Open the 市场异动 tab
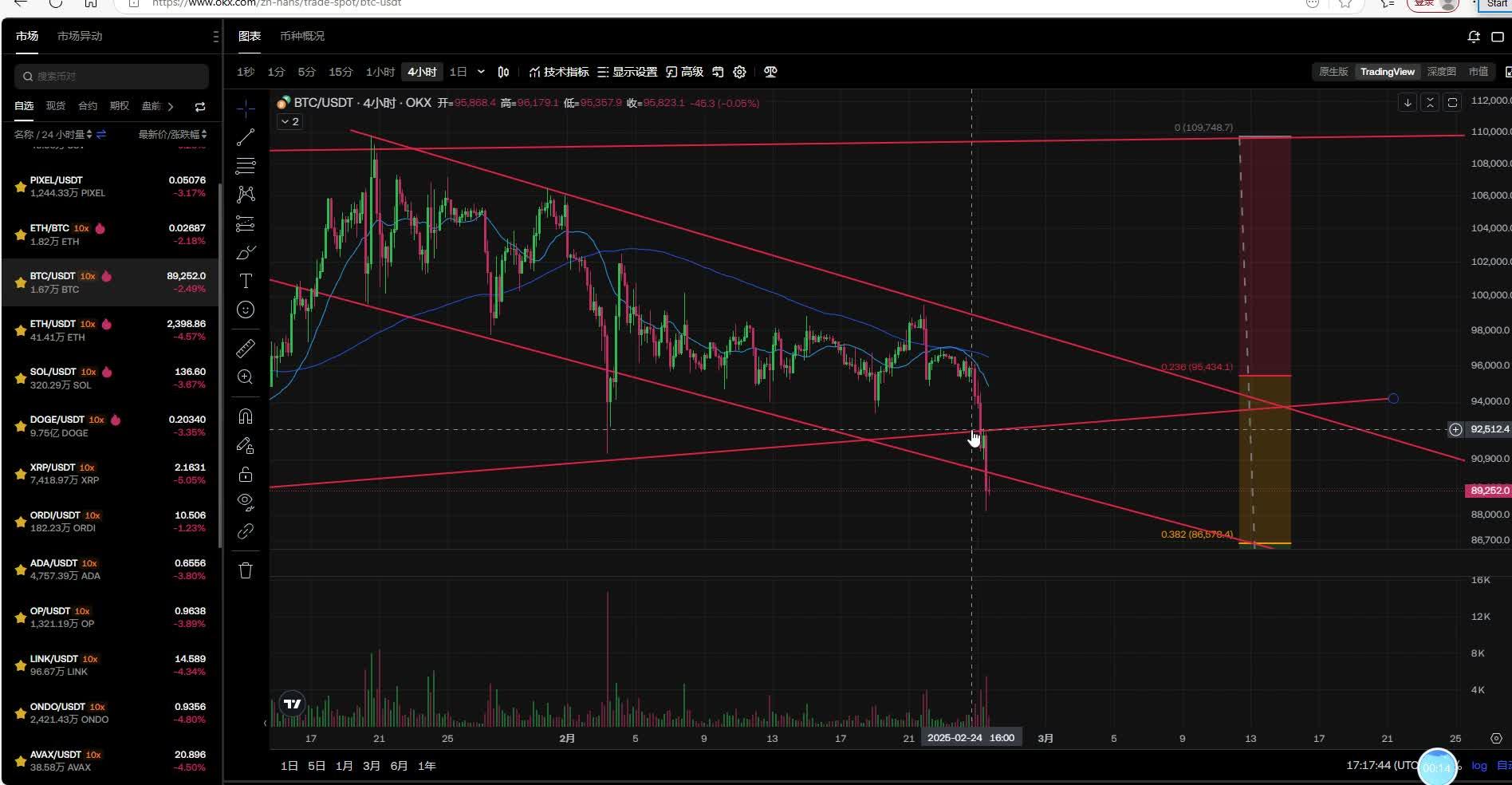This screenshot has height=785, width=1512. [80, 36]
